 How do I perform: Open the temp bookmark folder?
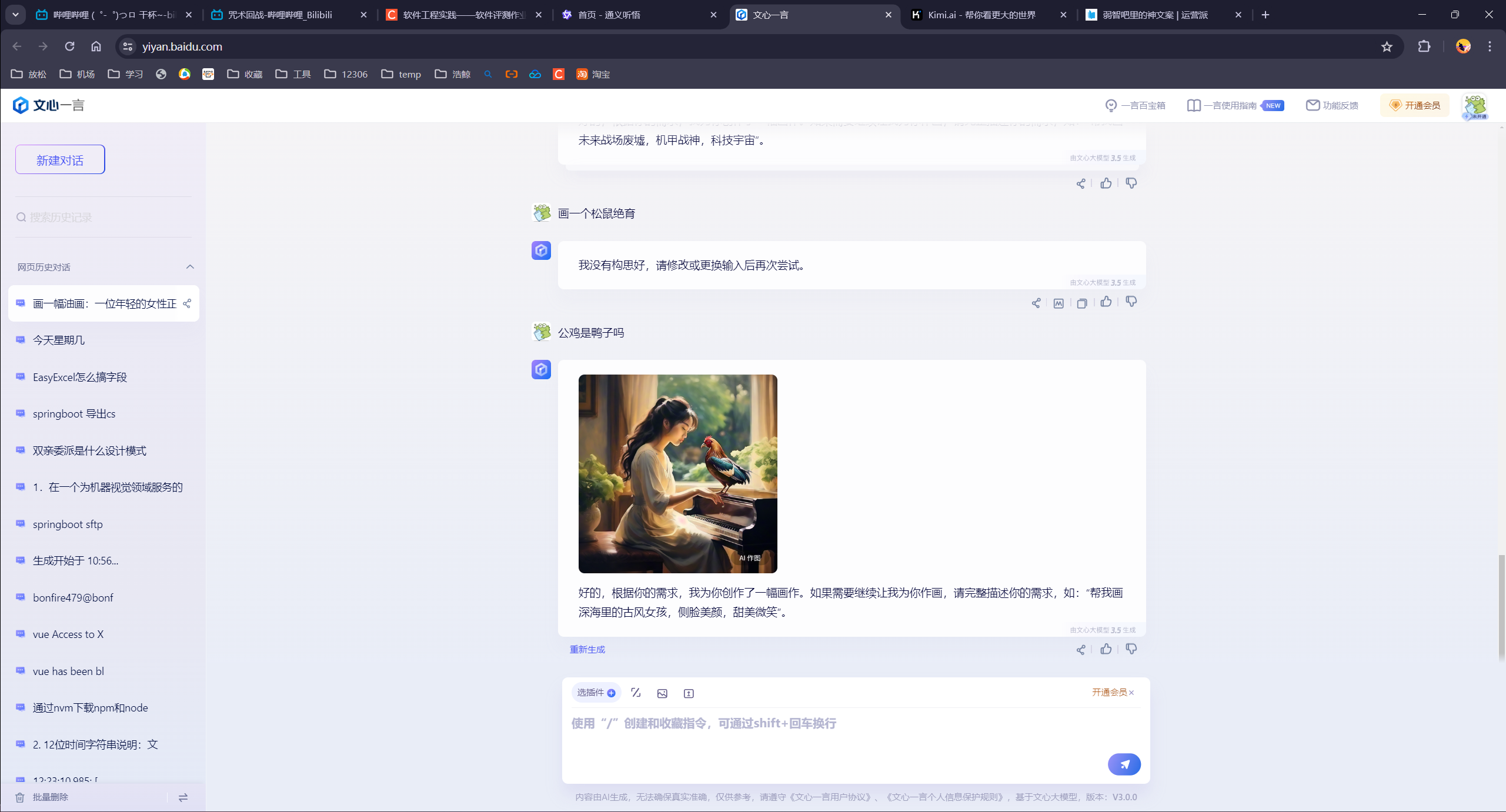tap(401, 74)
